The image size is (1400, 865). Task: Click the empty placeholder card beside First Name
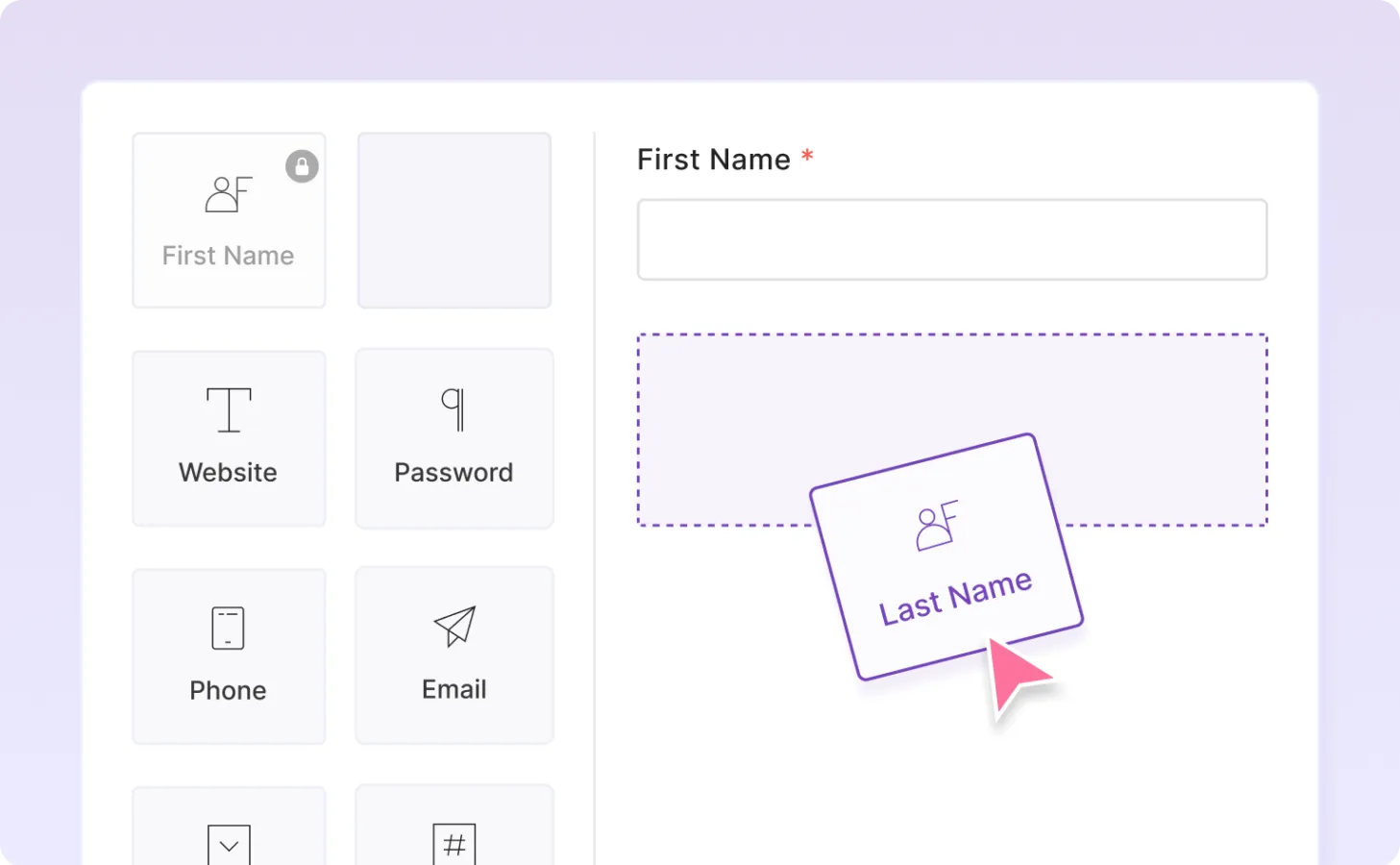(x=454, y=220)
